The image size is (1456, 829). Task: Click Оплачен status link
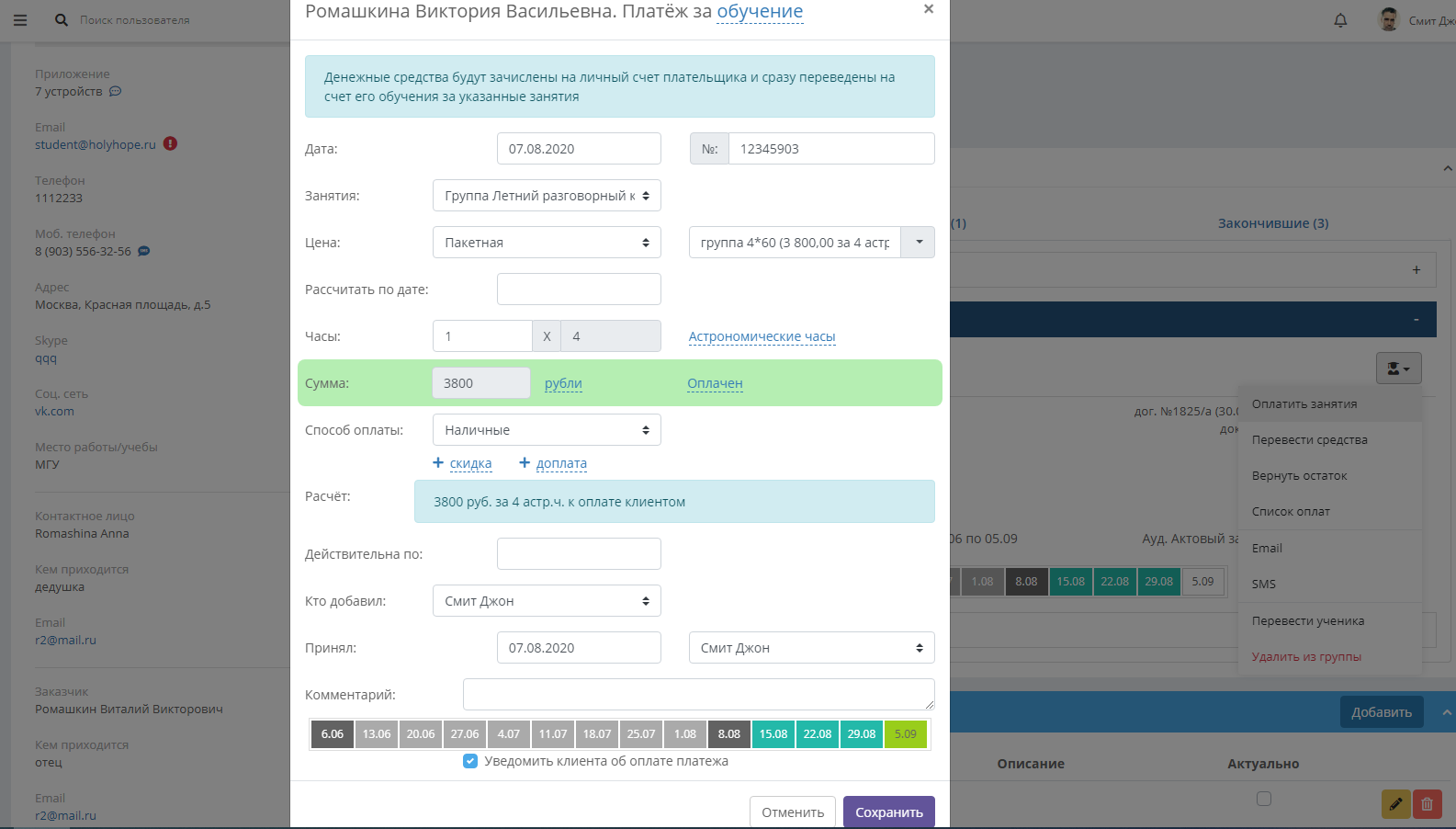pos(715,383)
